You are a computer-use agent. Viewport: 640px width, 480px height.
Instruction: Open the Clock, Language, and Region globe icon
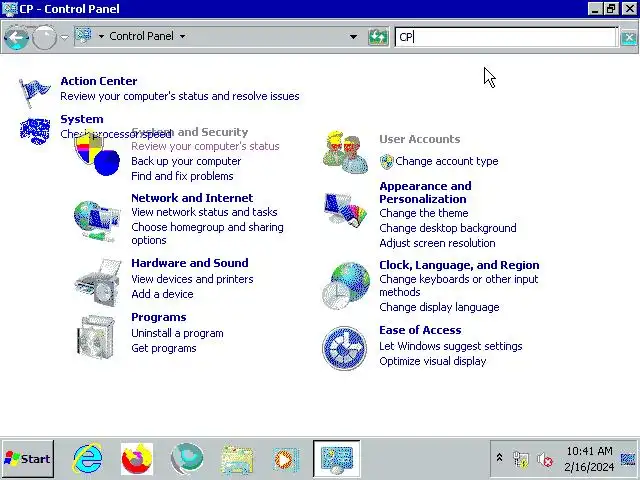345,286
